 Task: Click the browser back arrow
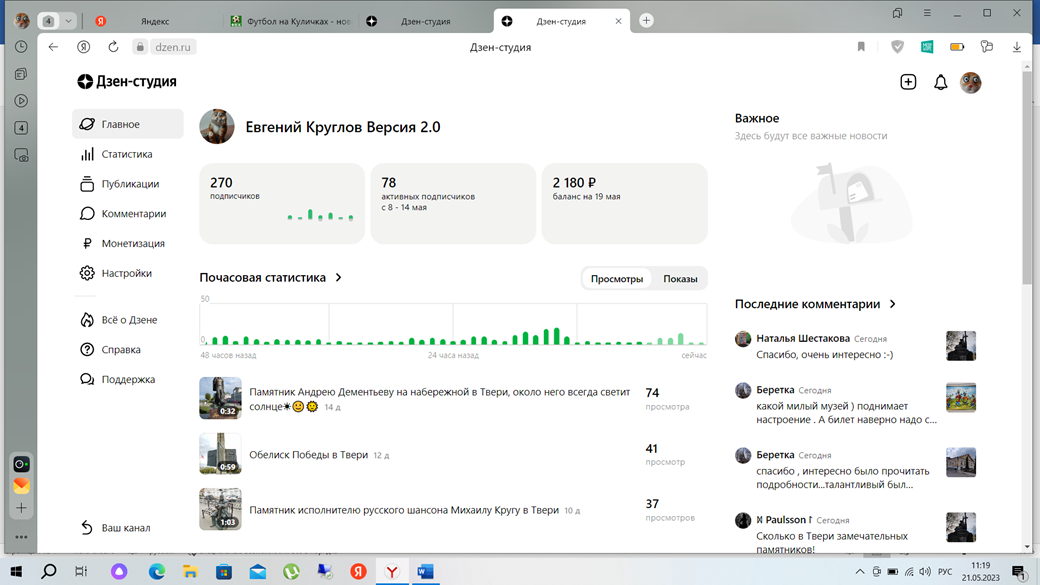[53, 47]
